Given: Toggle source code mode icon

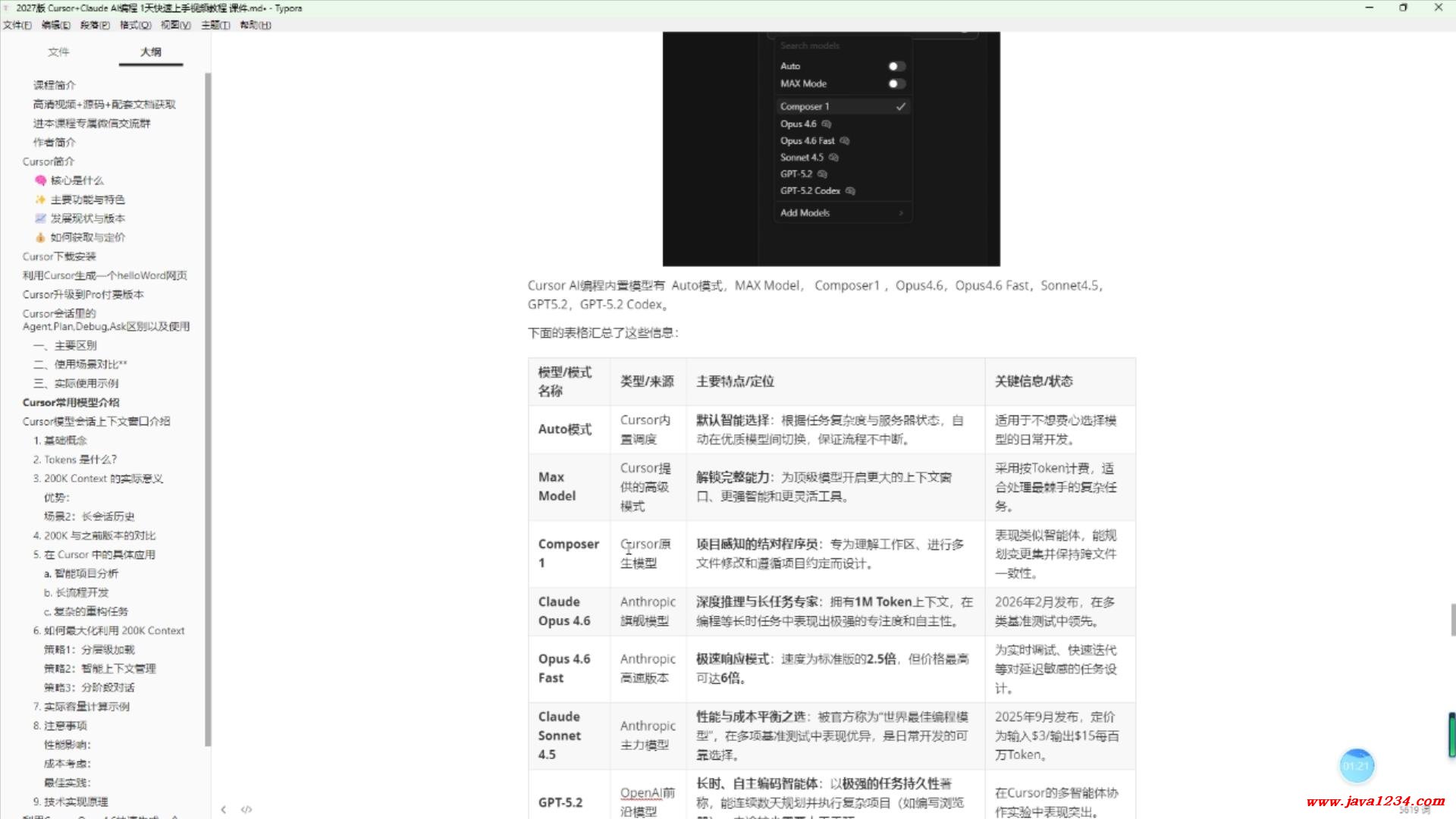Looking at the screenshot, I should click(246, 809).
